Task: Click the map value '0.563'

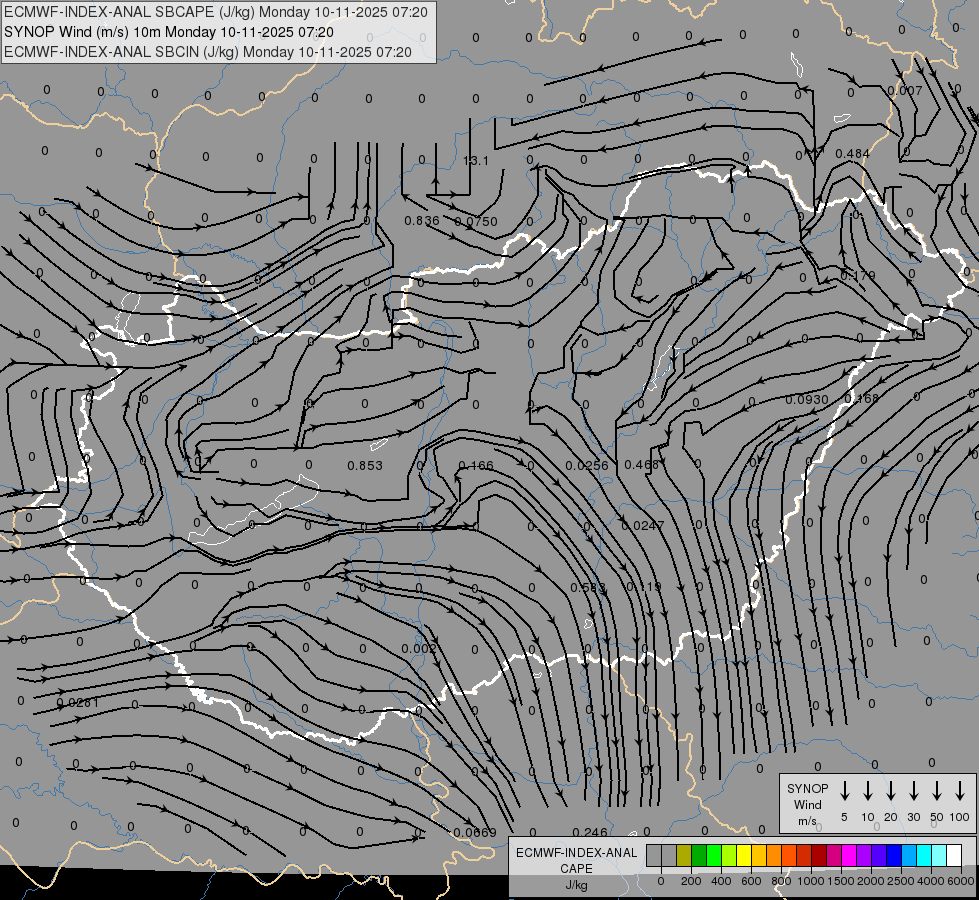Action: (588, 587)
